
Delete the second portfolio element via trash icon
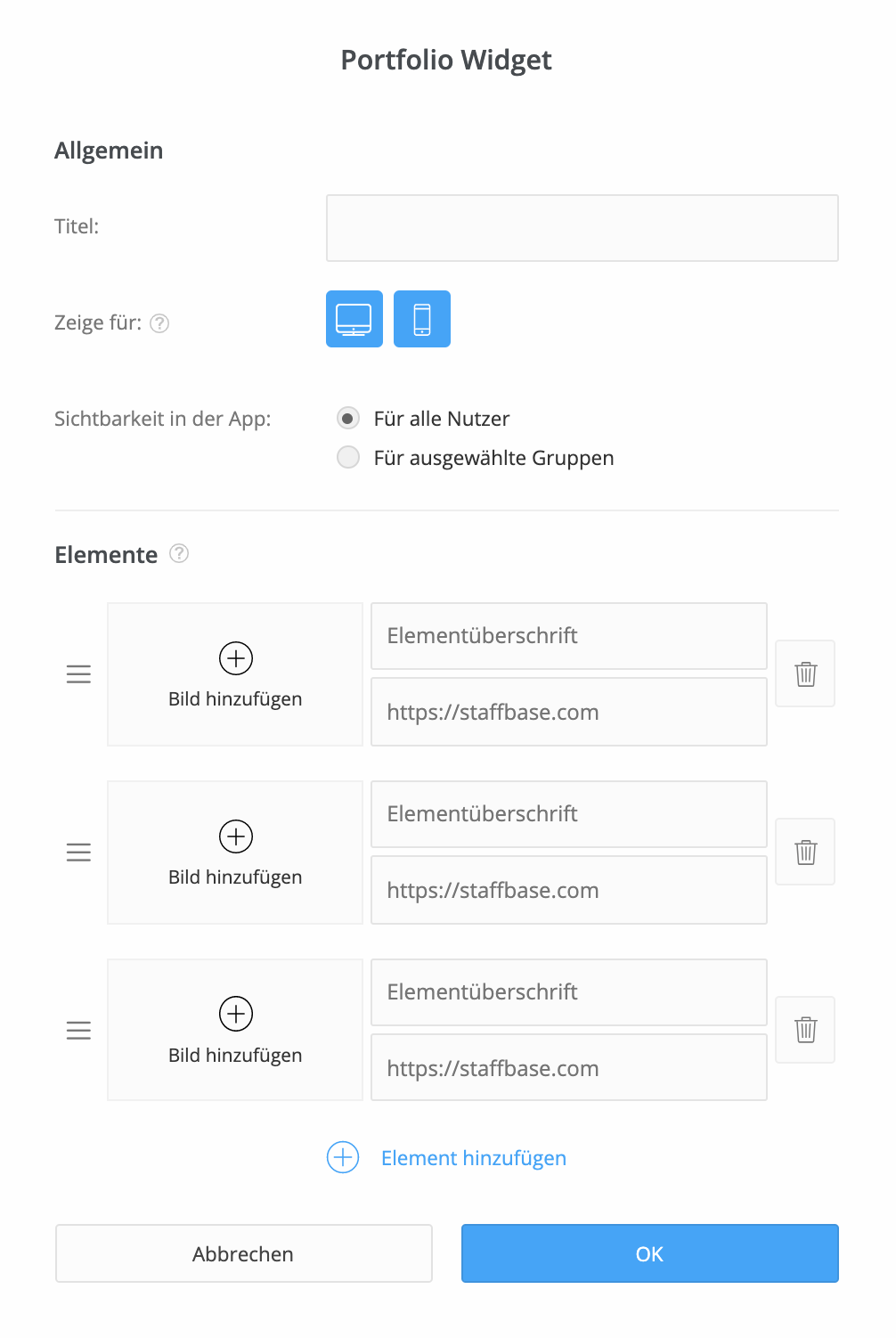804,852
